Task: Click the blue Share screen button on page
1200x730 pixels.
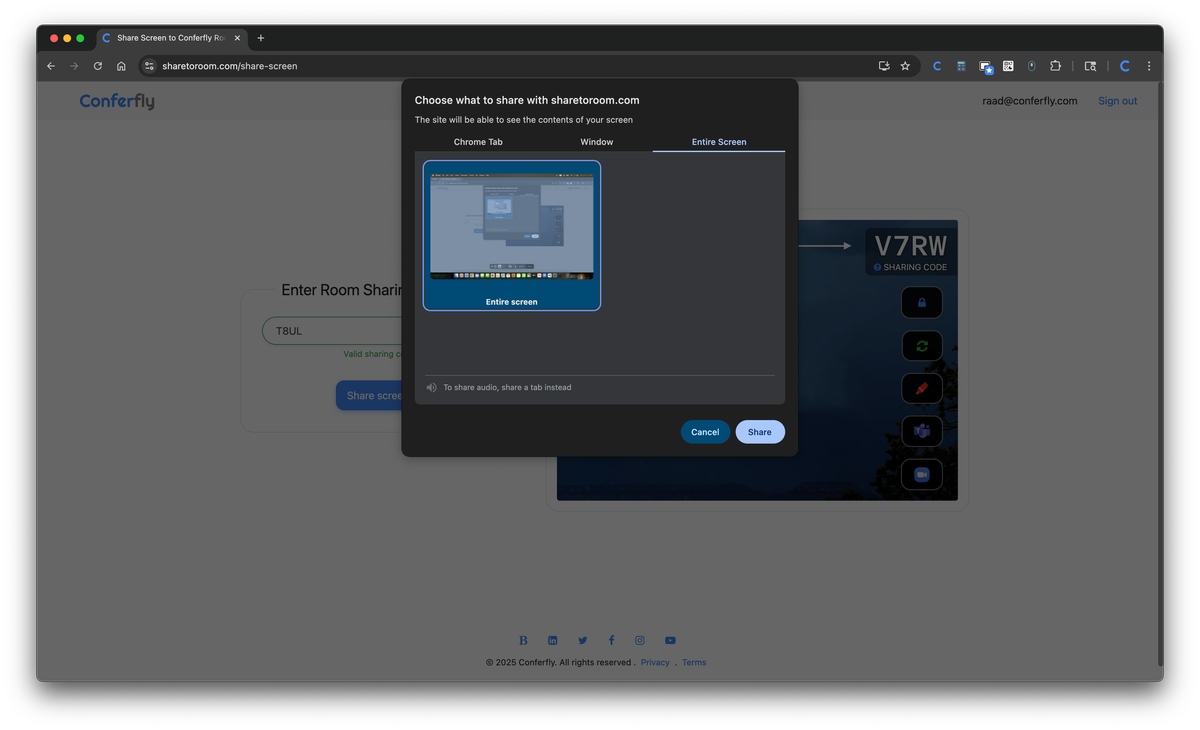Action: pyautogui.click(x=369, y=395)
